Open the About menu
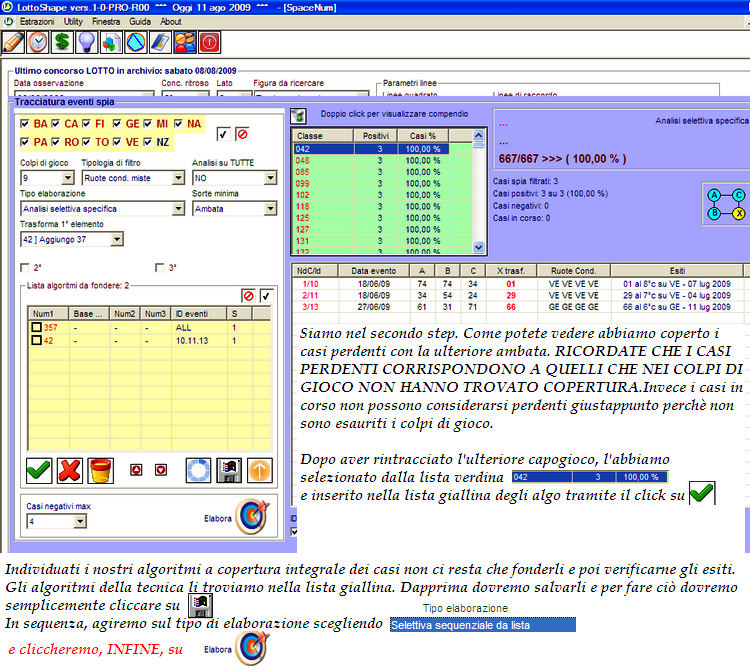The width and height of the screenshot is (750, 668). [171, 22]
